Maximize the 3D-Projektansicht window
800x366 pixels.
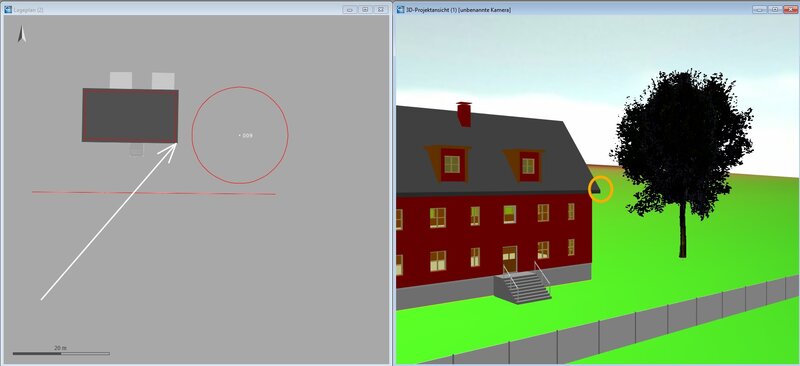pyautogui.click(x=774, y=9)
